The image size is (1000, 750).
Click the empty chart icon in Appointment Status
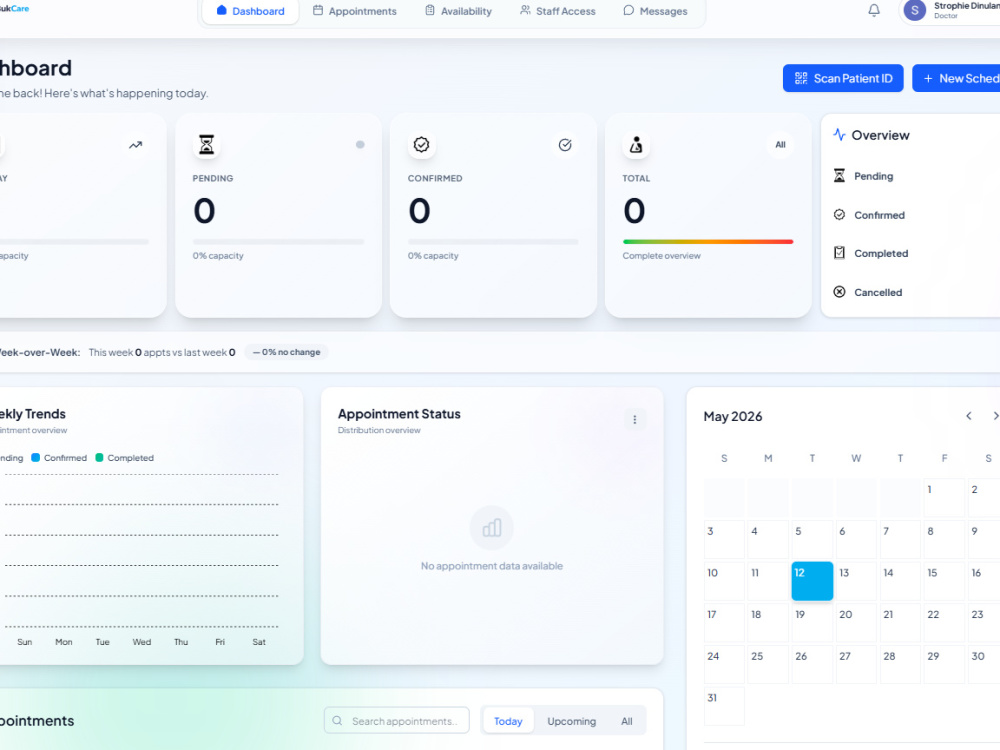tap(492, 528)
